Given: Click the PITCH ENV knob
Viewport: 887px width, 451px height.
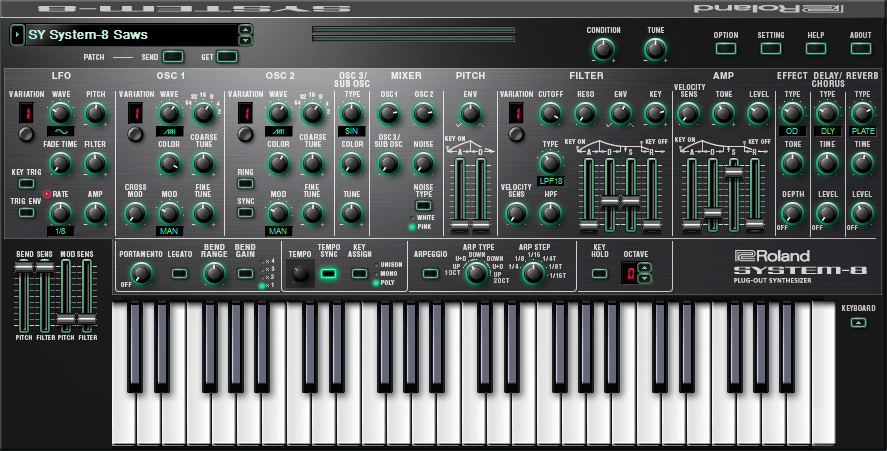Looking at the screenshot, I should point(470,114).
